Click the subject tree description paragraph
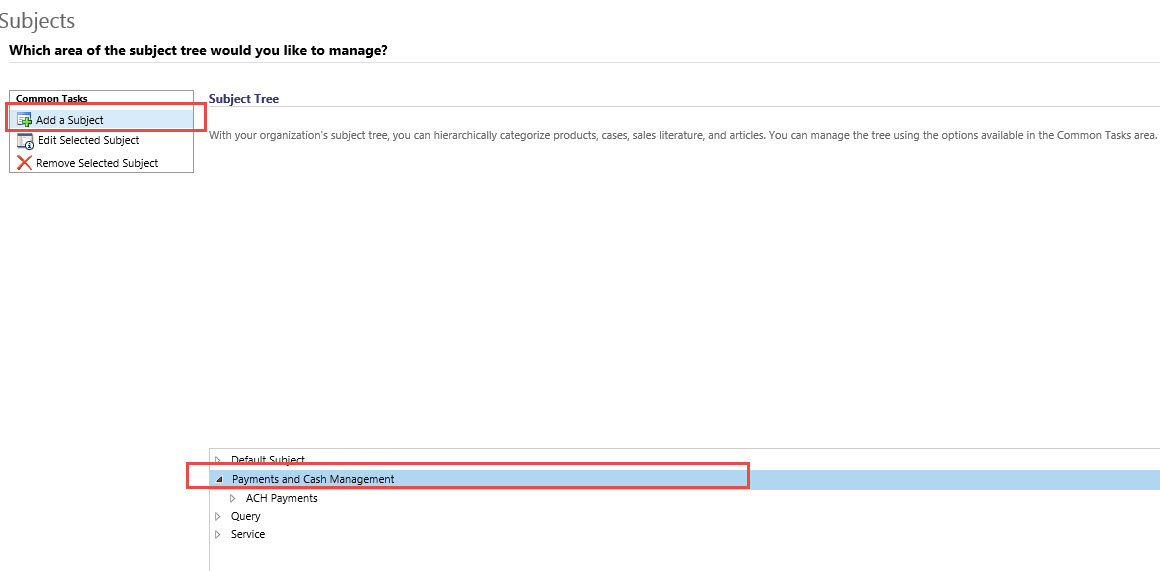The image size is (1160, 571). (682, 135)
